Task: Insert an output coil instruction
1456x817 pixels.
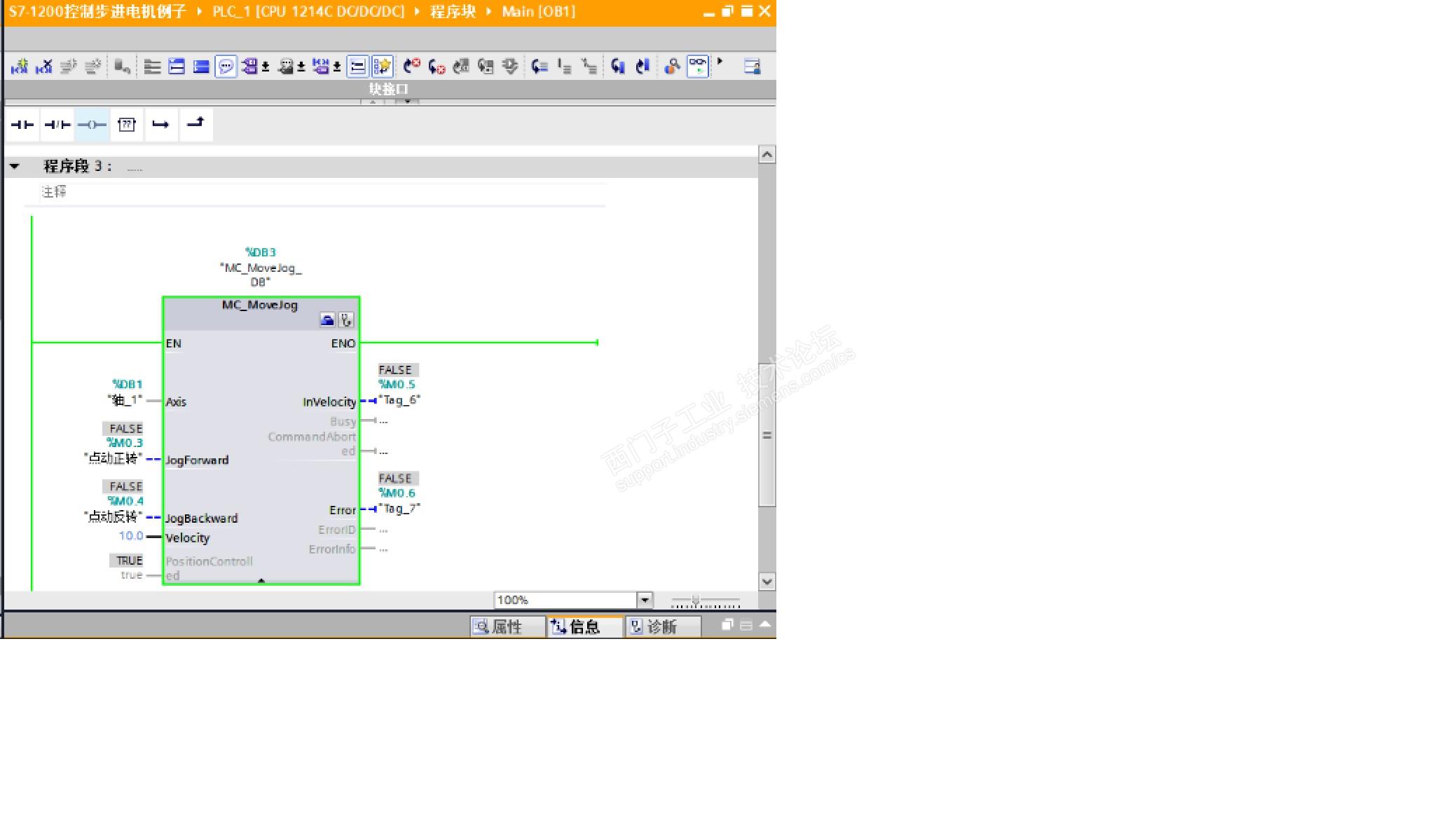Action: click(x=92, y=125)
